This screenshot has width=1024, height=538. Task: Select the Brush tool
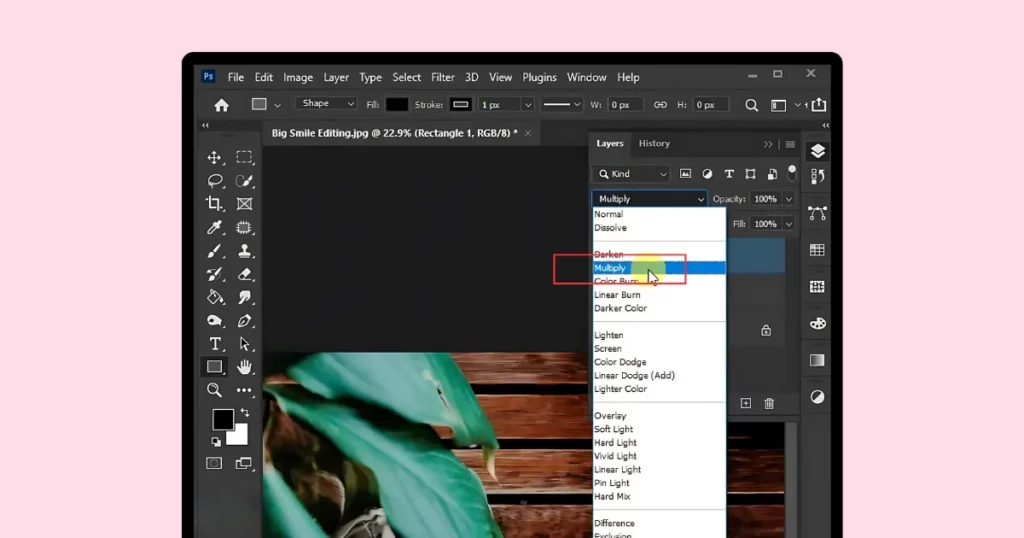coord(214,251)
